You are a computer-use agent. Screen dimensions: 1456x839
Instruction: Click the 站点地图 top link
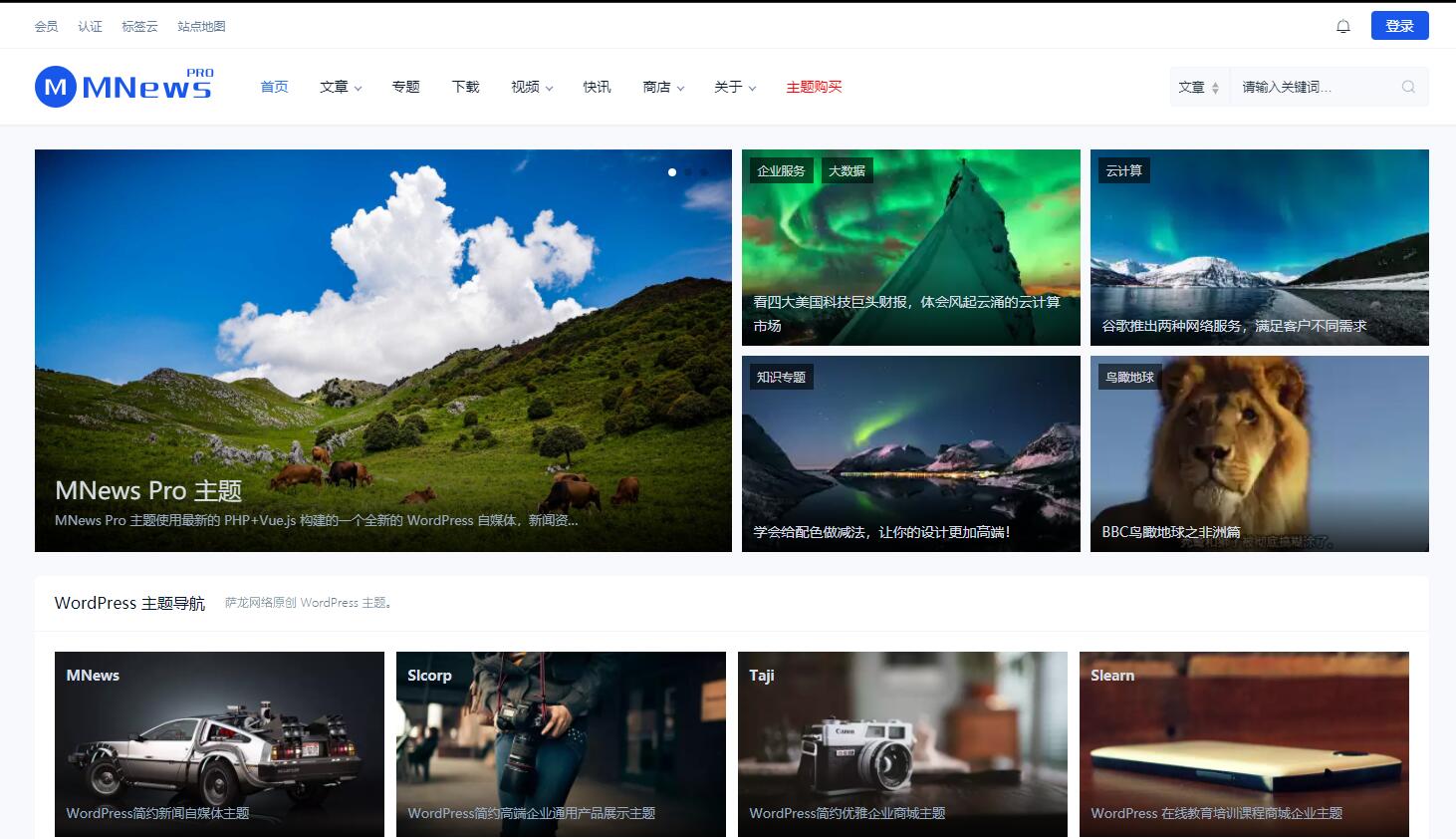tap(201, 27)
